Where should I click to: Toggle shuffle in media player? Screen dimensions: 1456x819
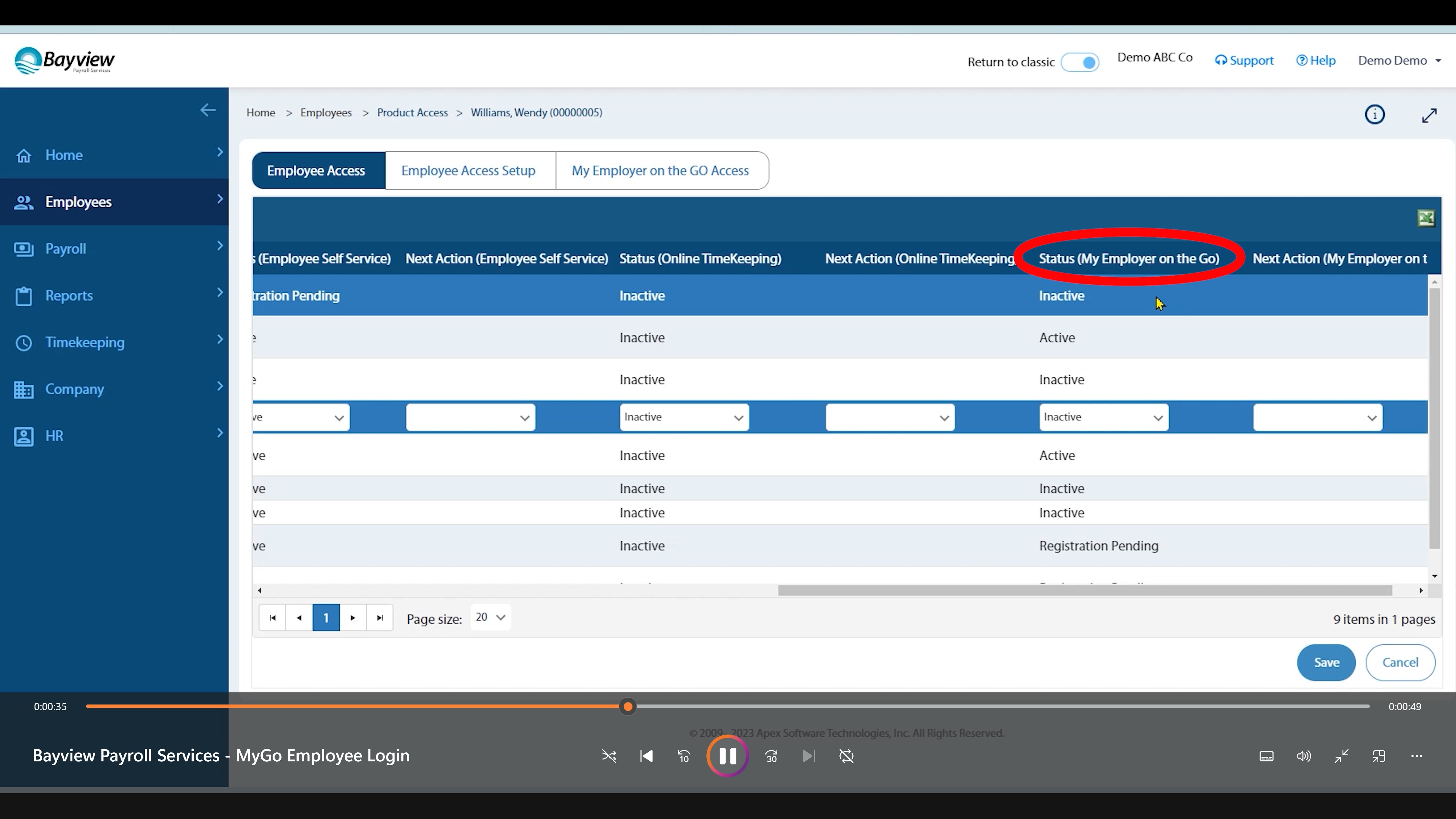tap(609, 756)
